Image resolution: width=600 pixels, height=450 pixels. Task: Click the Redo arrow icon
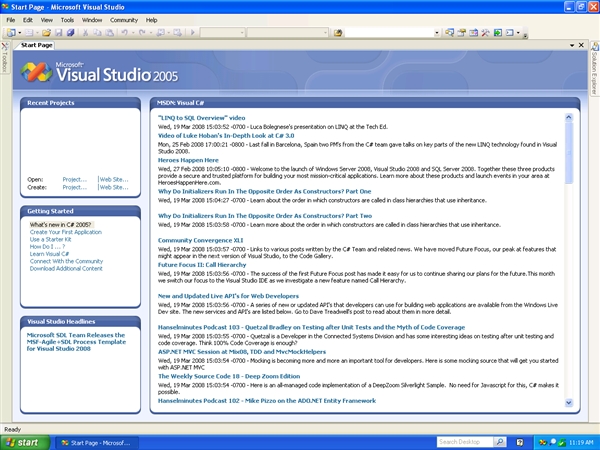[142, 33]
